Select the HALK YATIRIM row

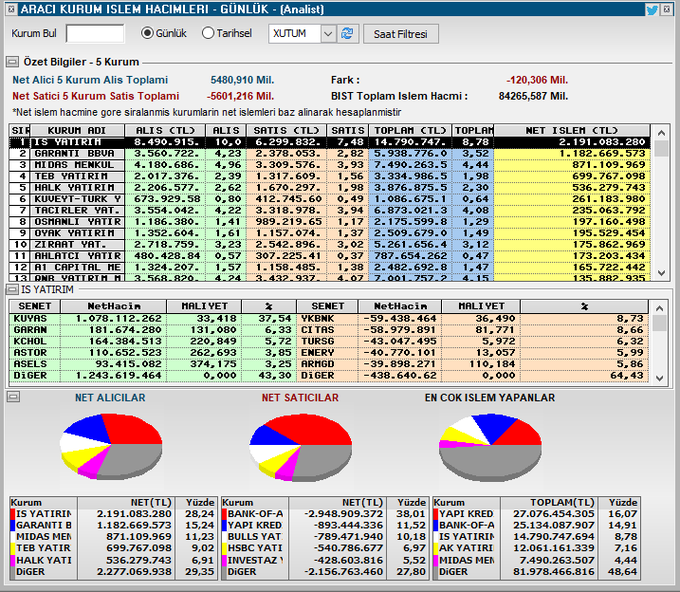coord(330,188)
